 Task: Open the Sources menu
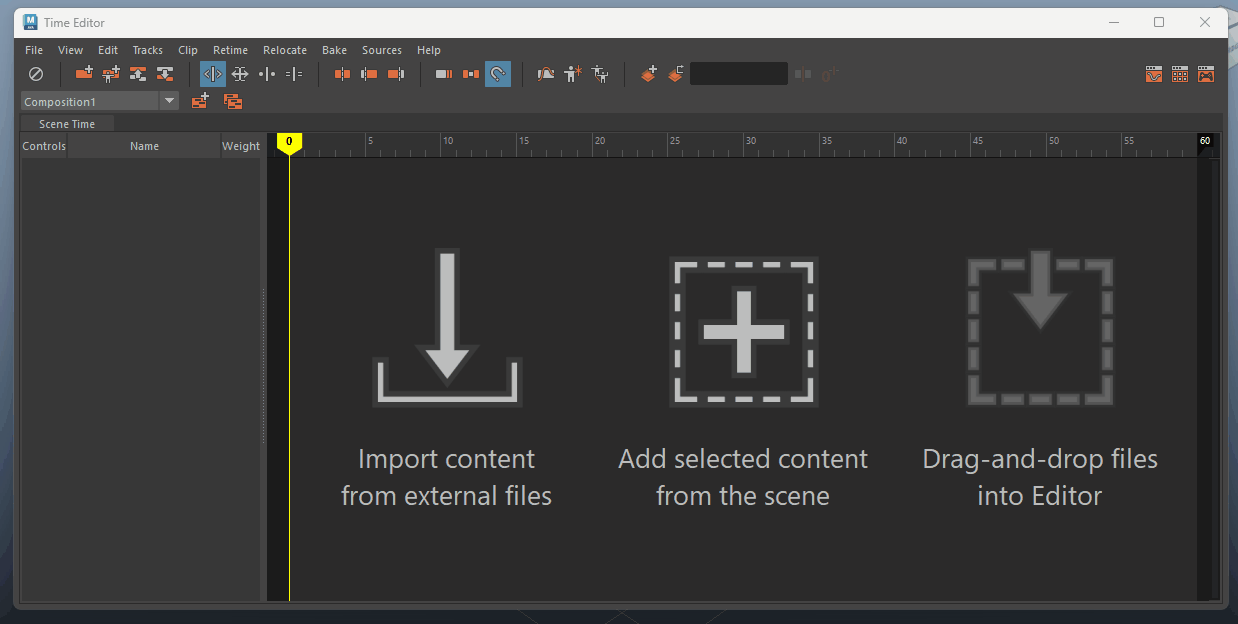pos(381,50)
